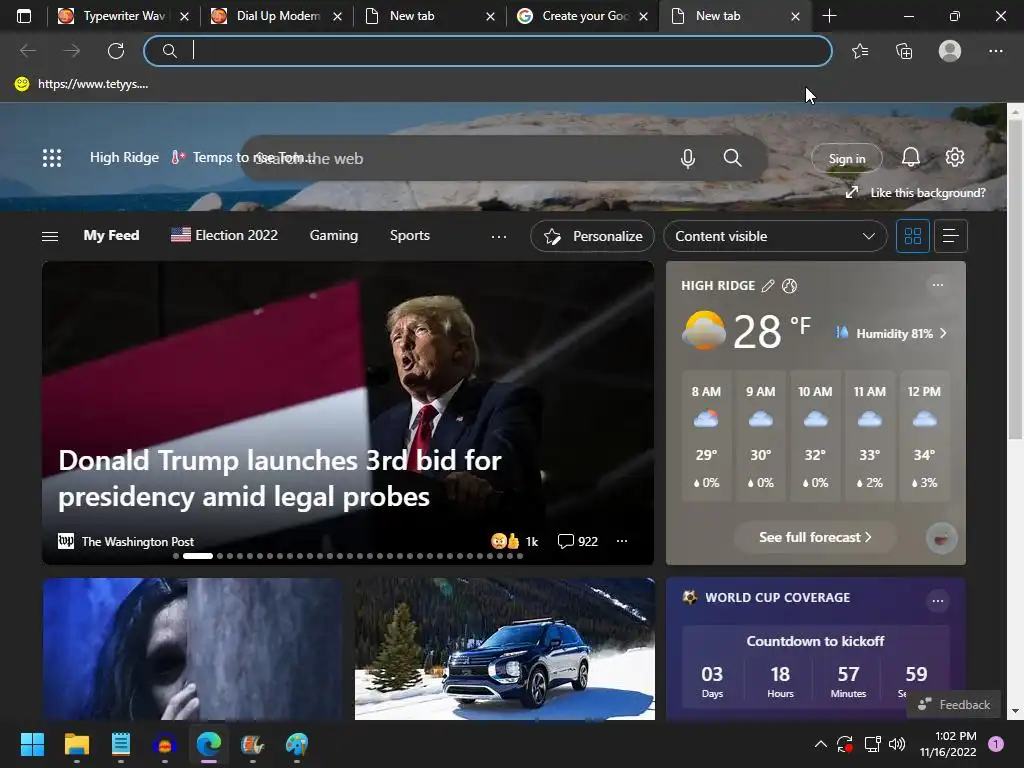Select Sports feed tab

point(410,236)
